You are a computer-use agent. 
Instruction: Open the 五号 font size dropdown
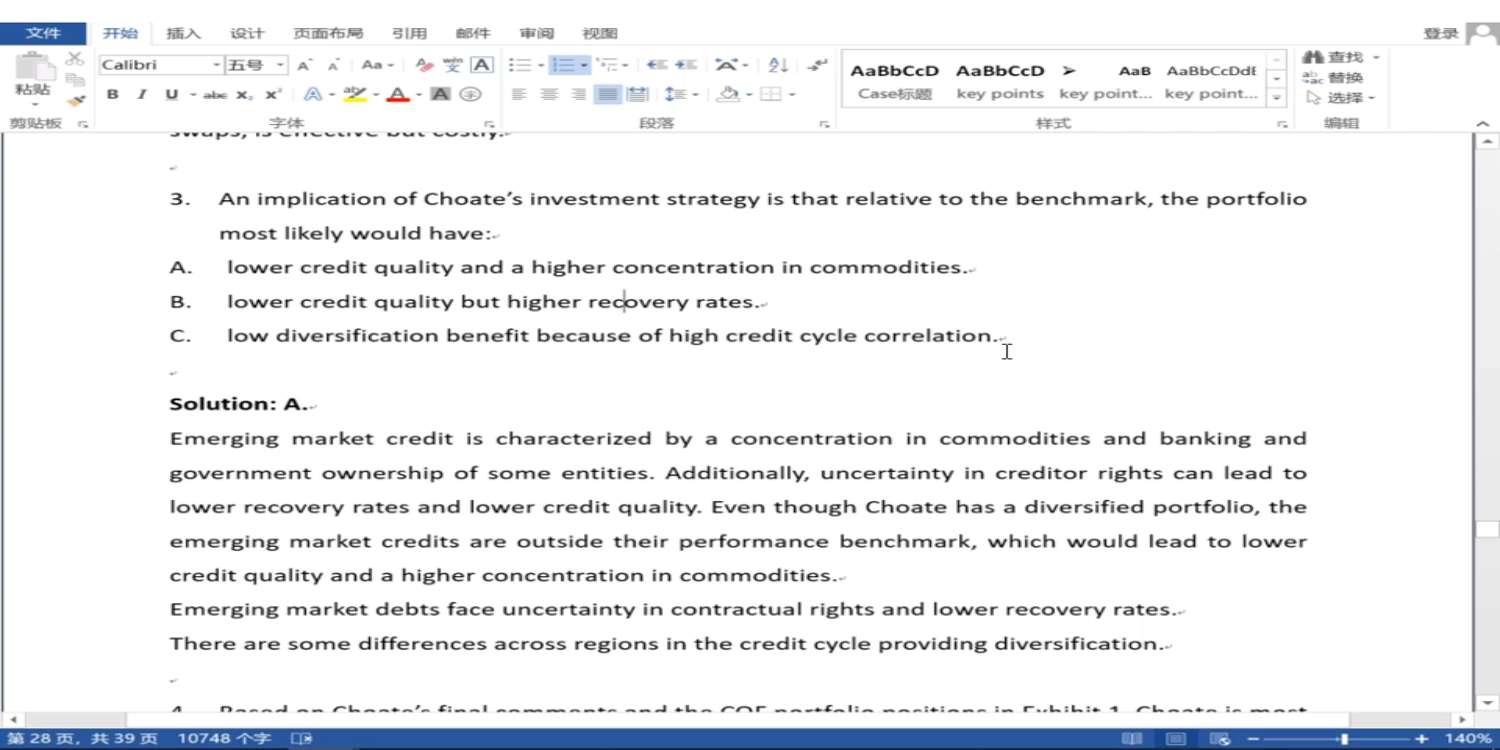pos(280,65)
